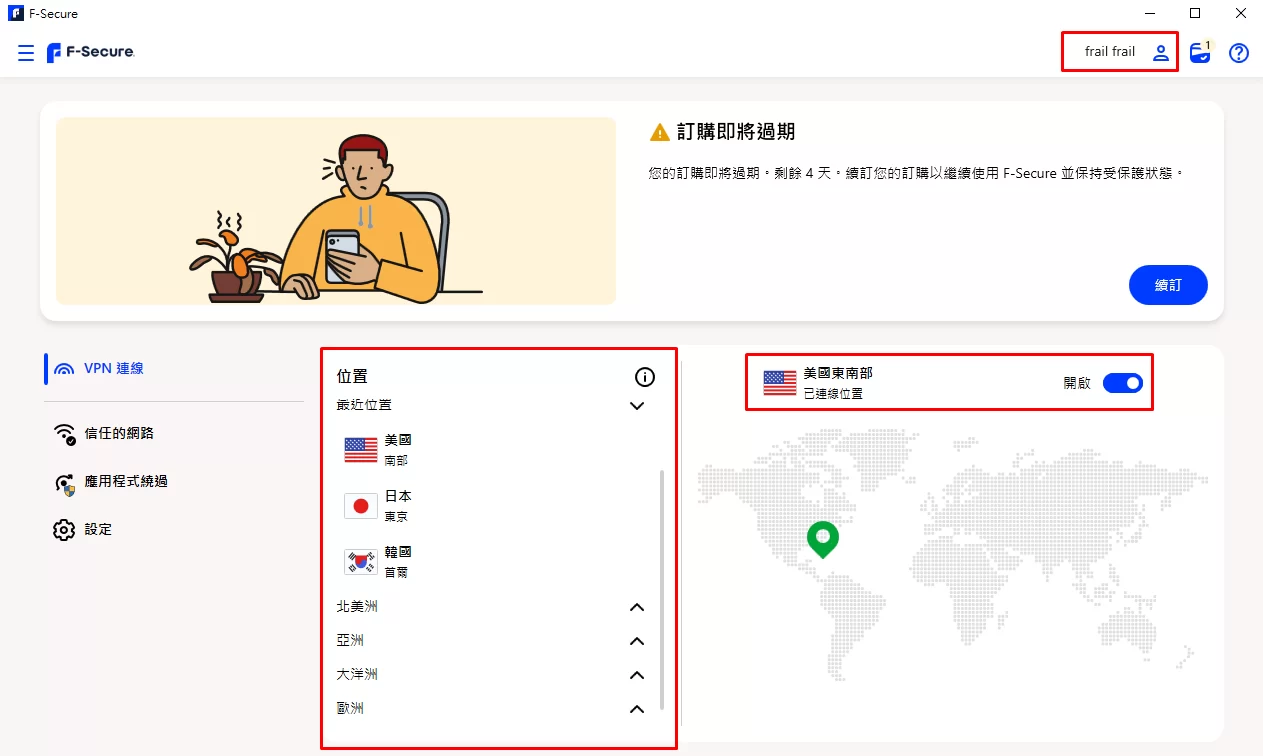
Task: Click the 設定 gear icon
Action: point(64,529)
